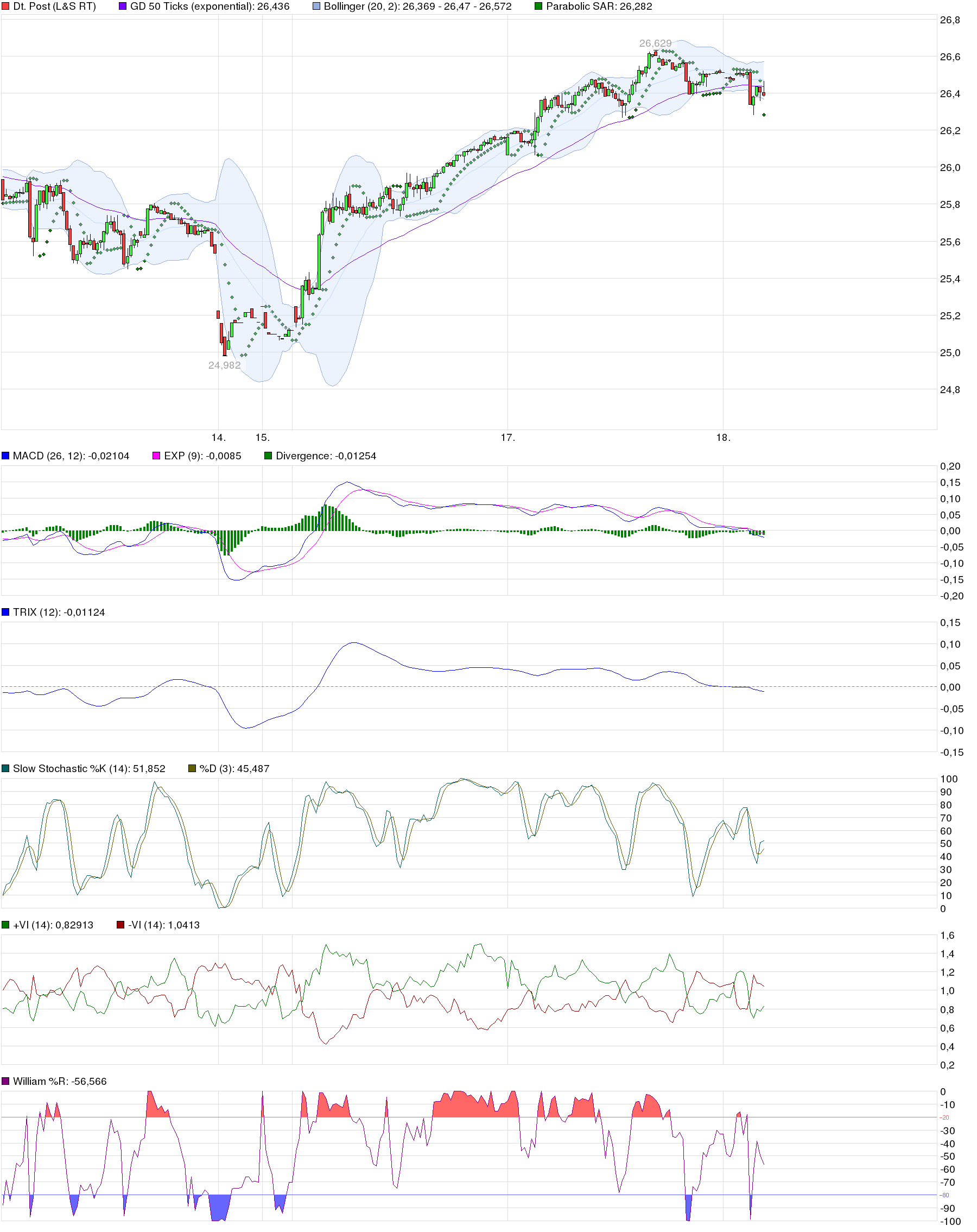
Task: Click the red -20 William %R threshold label
Action: tap(945, 1118)
